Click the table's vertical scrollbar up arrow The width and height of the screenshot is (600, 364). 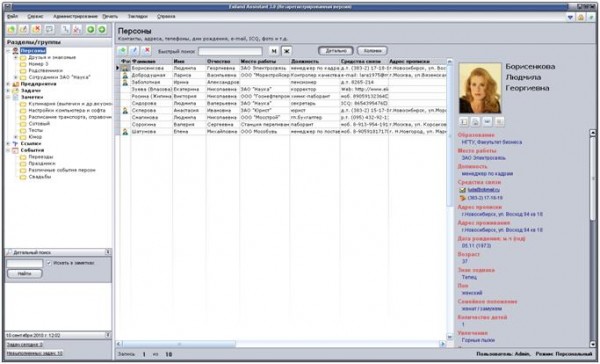450,62
